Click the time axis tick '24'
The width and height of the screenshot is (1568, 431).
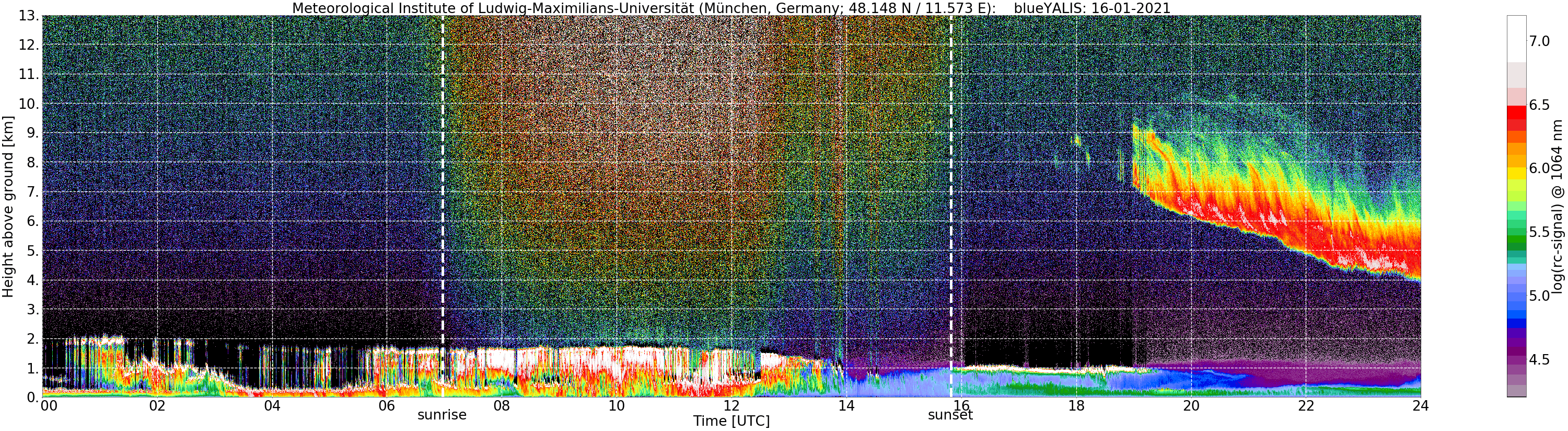click(1421, 406)
